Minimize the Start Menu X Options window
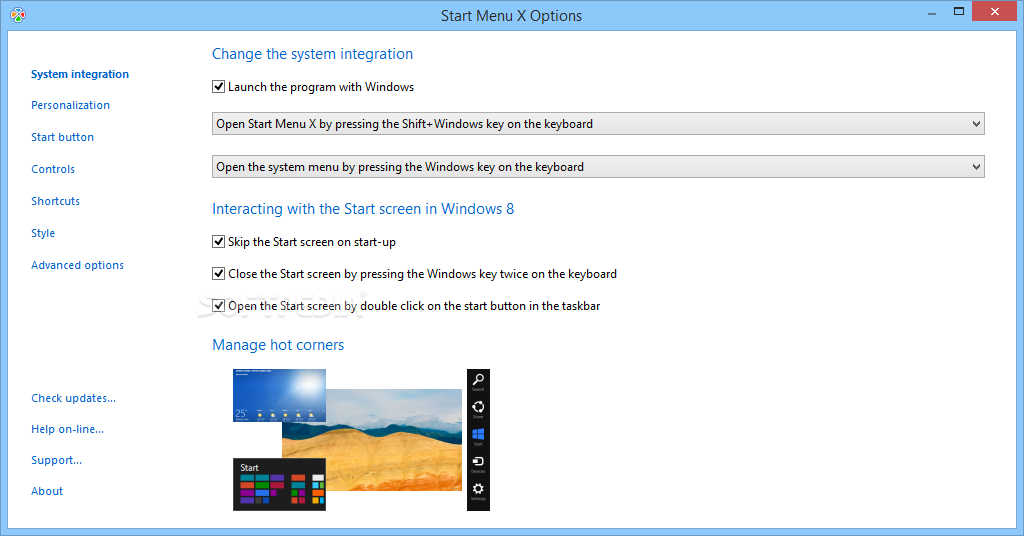The width and height of the screenshot is (1024, 536). [x=932, y=12]
